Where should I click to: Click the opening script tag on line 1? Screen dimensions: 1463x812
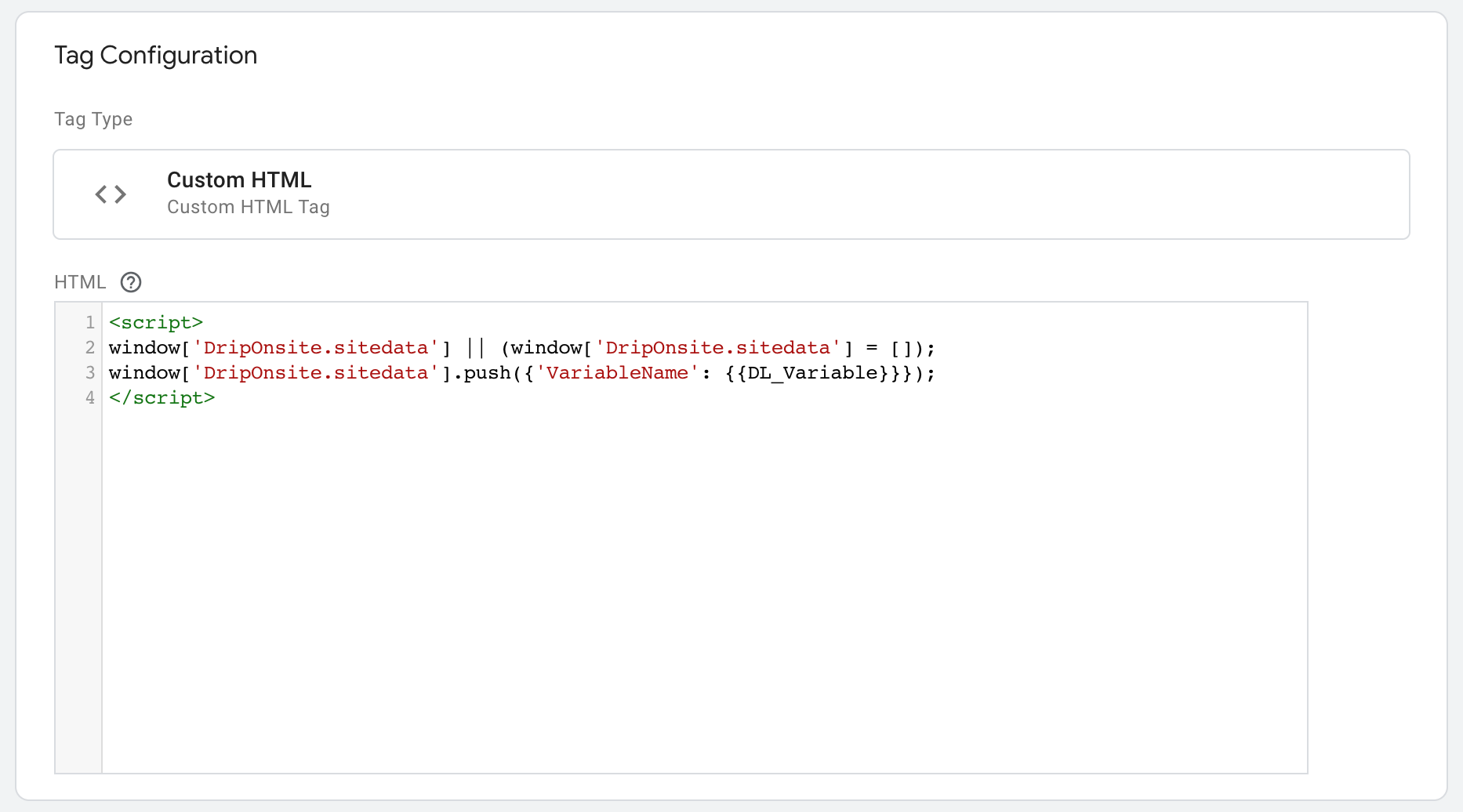[155, 322]
